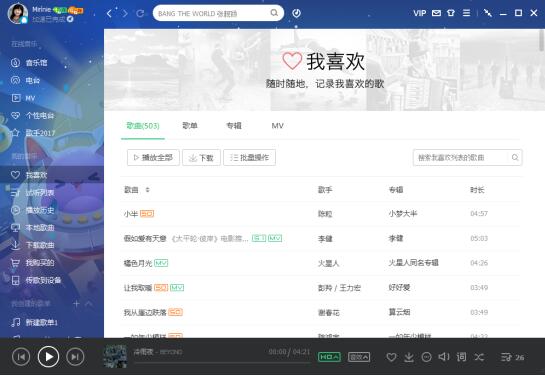Image resolution: width=545 pixels, height=376 pixels.
Task: Switch to the 歌曲(503) tab
Action: [x=143, y=126]
